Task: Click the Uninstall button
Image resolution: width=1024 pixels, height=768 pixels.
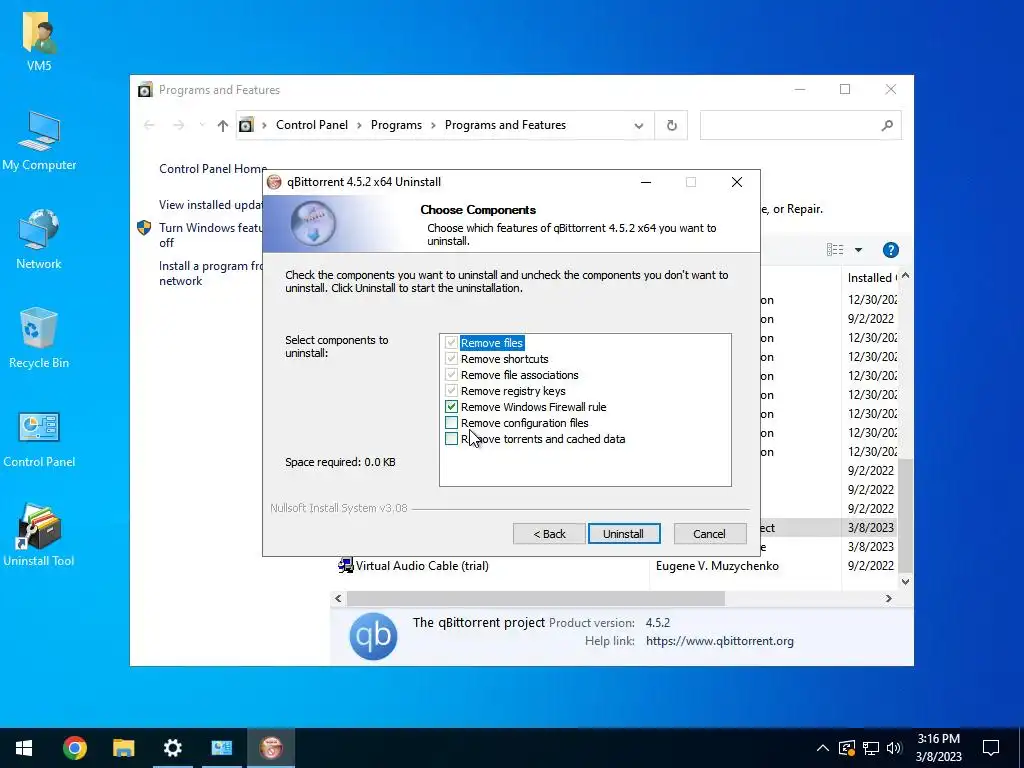Action: click(x=624, y=534)
